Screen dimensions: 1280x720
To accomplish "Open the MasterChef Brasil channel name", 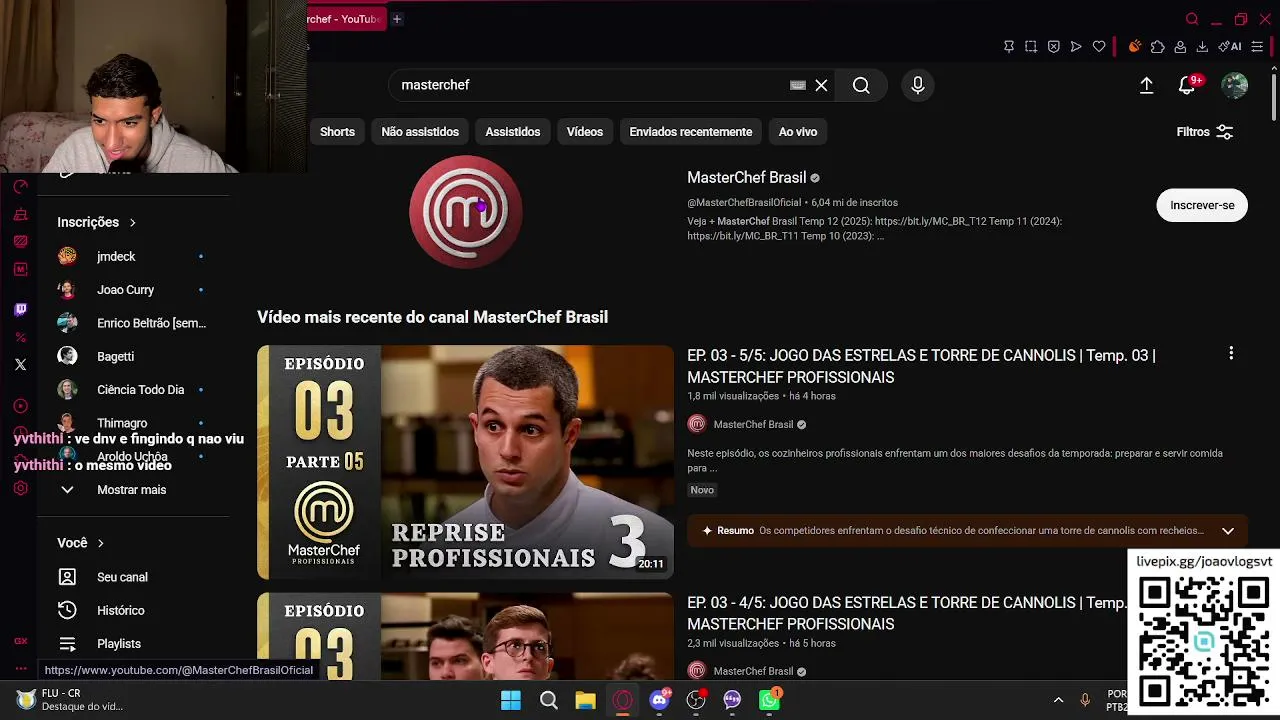I will (x=746, y=178).
